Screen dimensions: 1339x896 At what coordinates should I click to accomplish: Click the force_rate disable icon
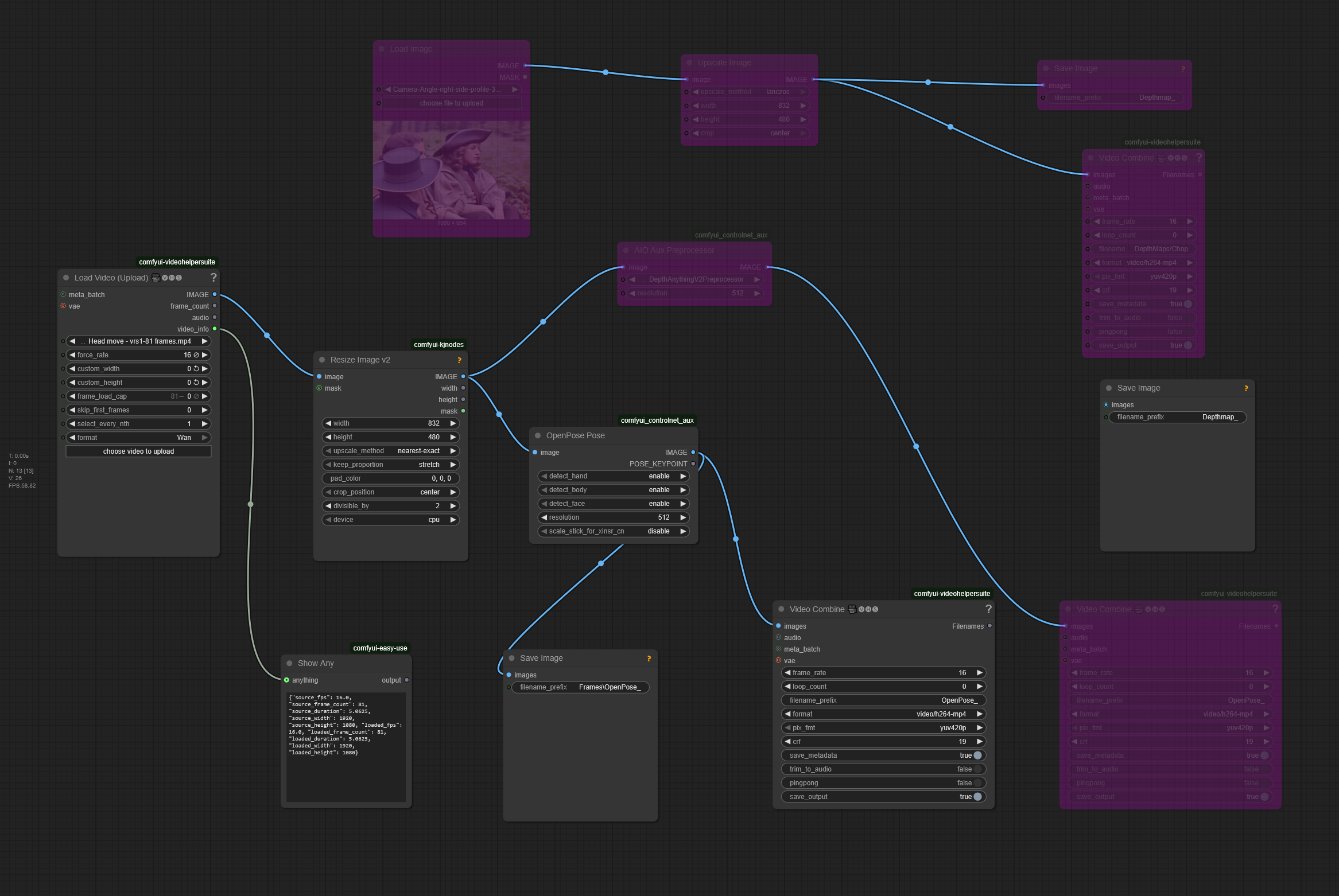point(196,355)
